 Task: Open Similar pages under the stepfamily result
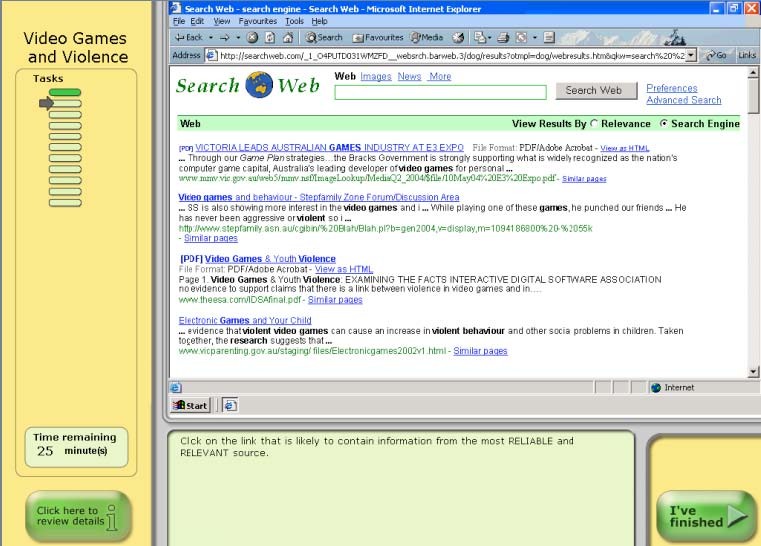tap(211, 238)
